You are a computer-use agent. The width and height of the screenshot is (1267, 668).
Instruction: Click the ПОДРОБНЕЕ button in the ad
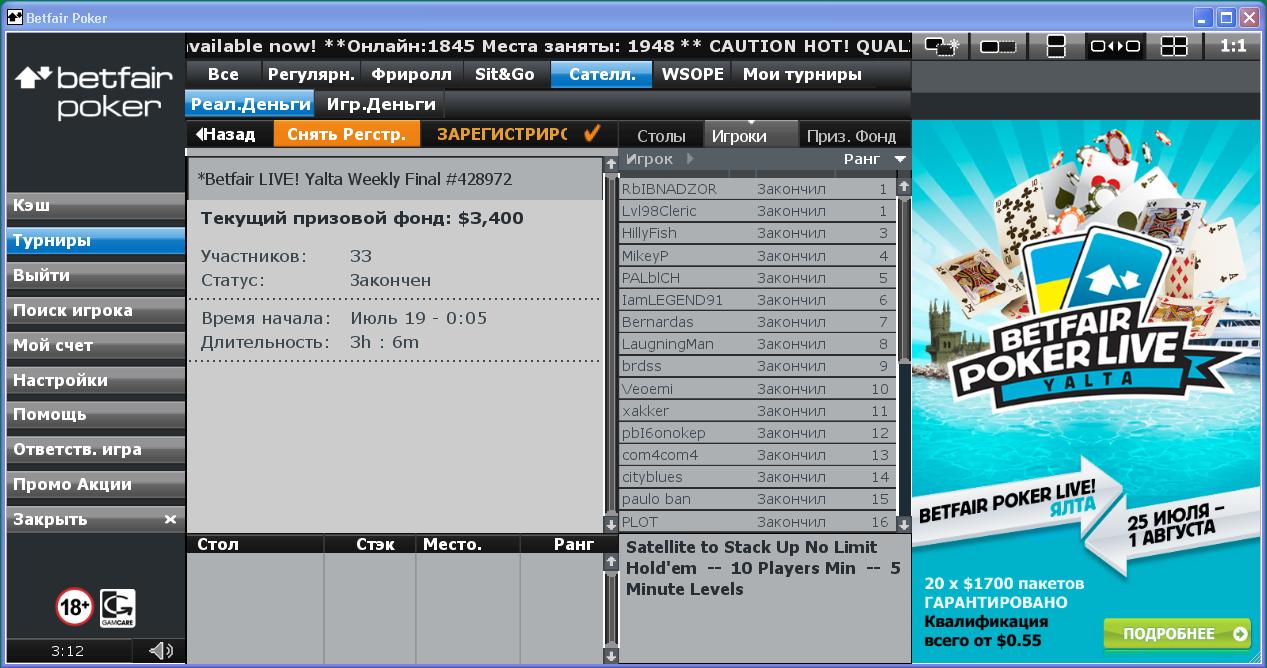click(x=1177, y=633)
